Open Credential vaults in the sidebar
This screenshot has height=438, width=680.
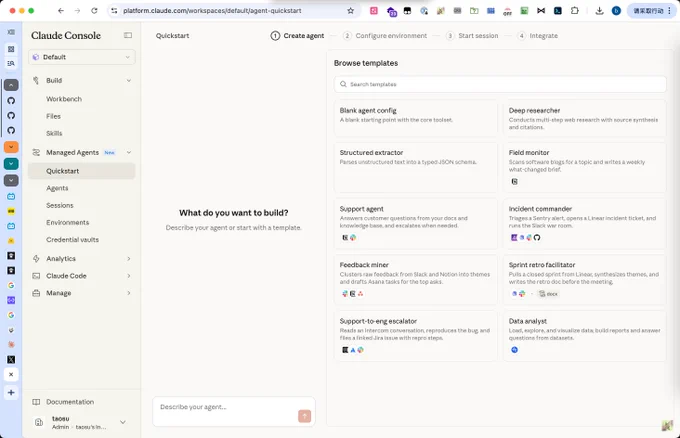coord(72,239)
